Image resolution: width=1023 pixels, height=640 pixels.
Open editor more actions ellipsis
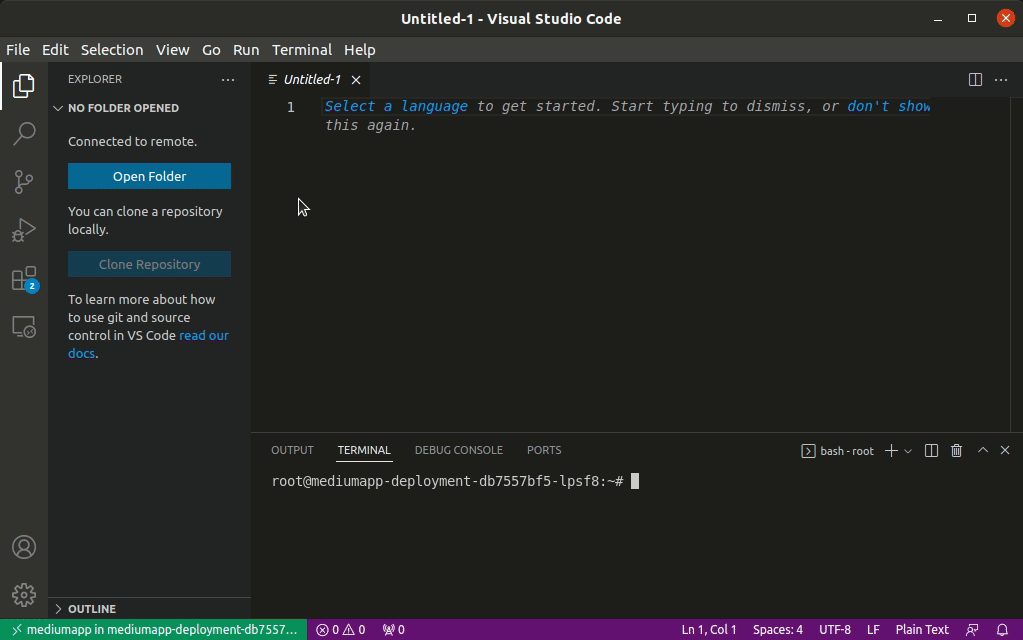coord(1001,80)
